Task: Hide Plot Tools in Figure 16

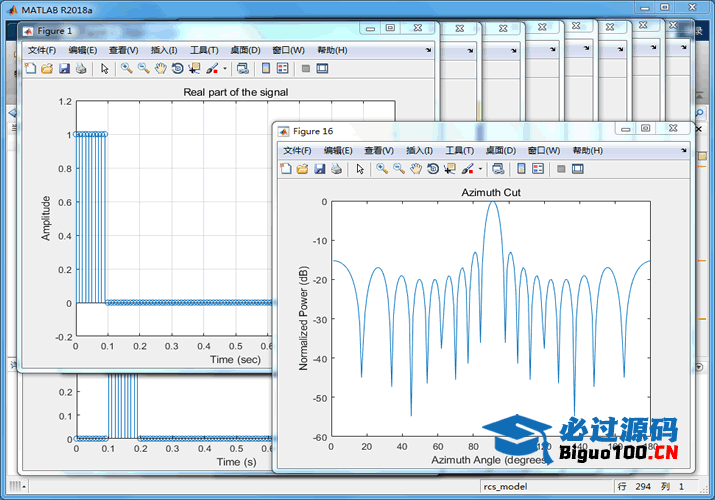Action: [x=561, y=169]
